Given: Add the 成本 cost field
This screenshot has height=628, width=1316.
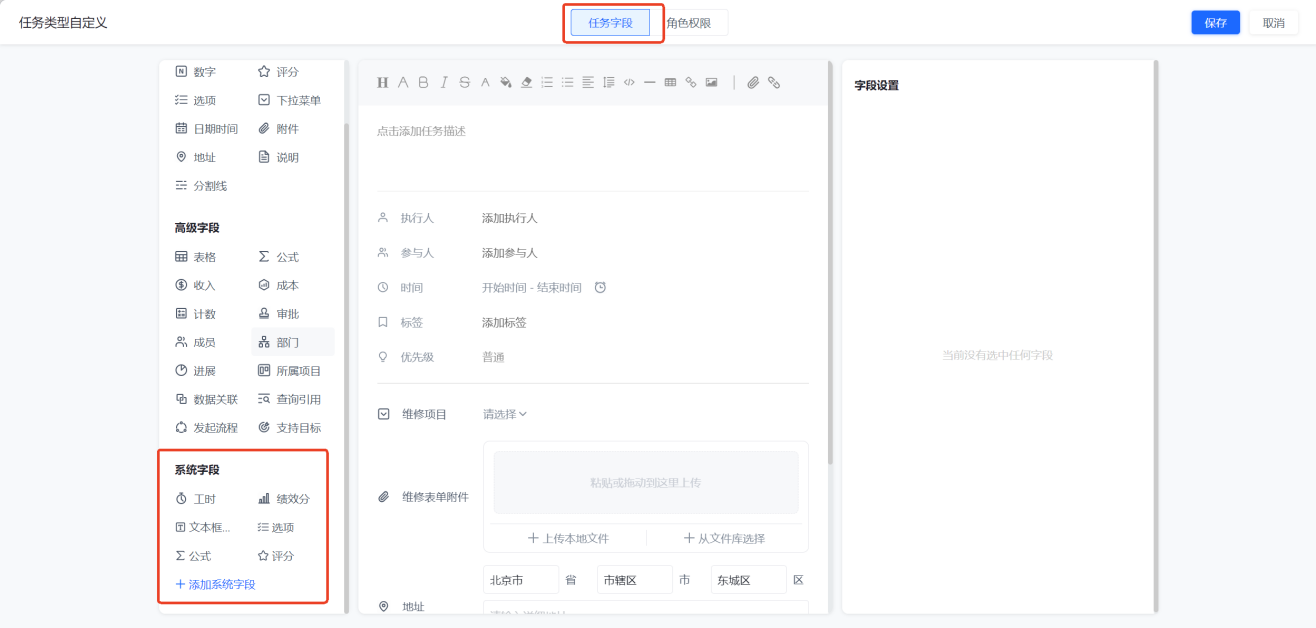Looking at the screenshot, I should pos(278,285).
